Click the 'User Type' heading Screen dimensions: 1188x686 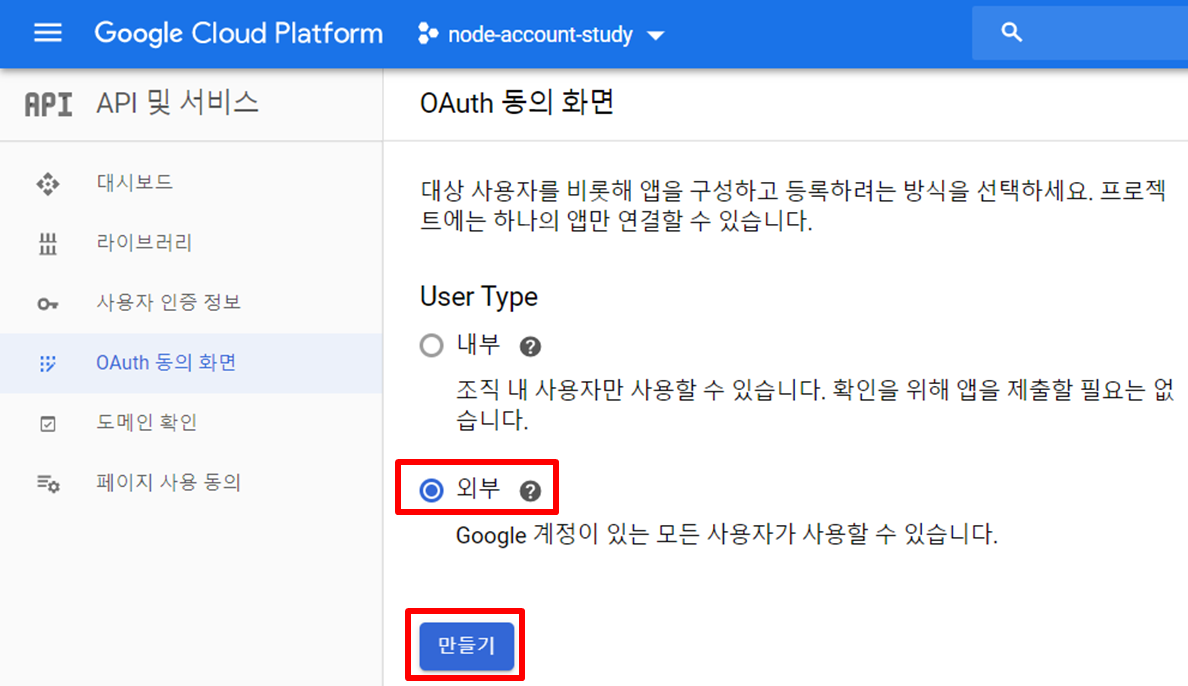coord(479,296)
